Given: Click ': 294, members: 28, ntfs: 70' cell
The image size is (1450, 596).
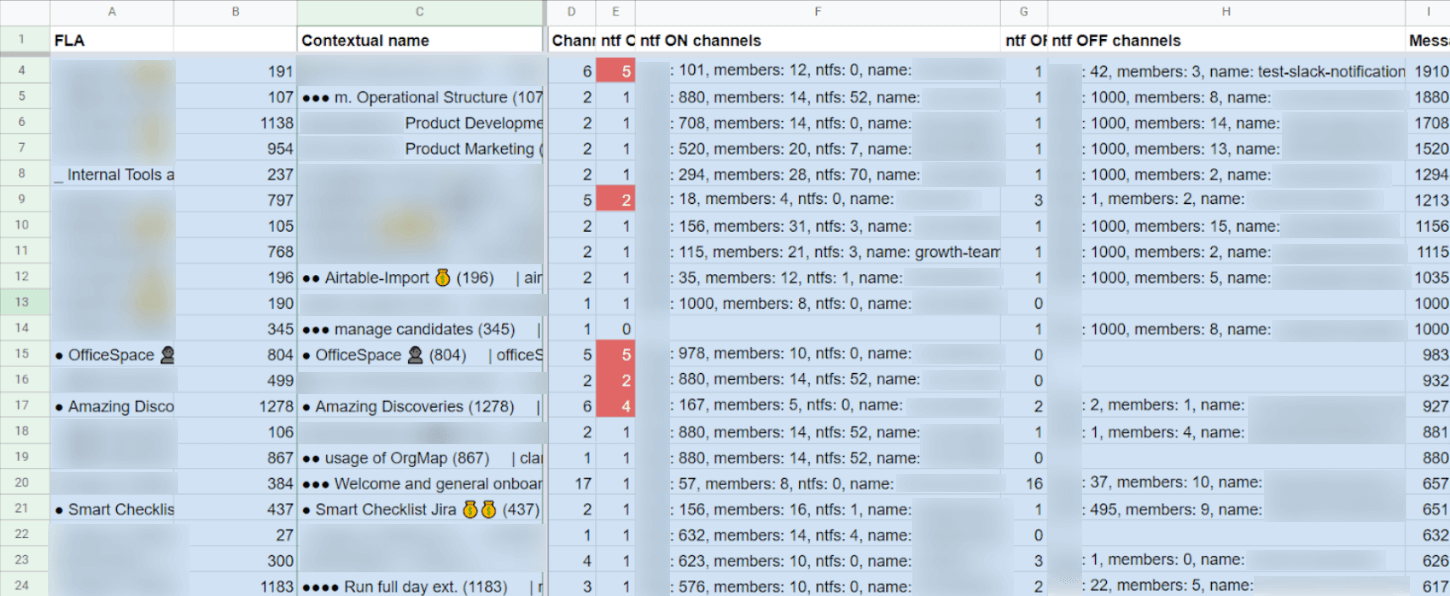Looking at the screenshot, I should click(818, 175).
